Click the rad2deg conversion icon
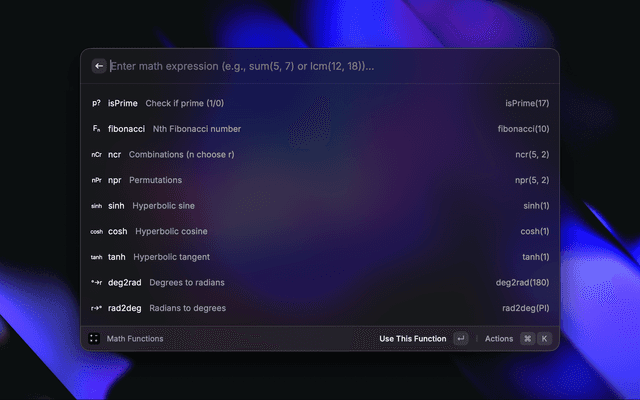The height and width of the screenshot is (400, 640). click(x=96, y=309)
